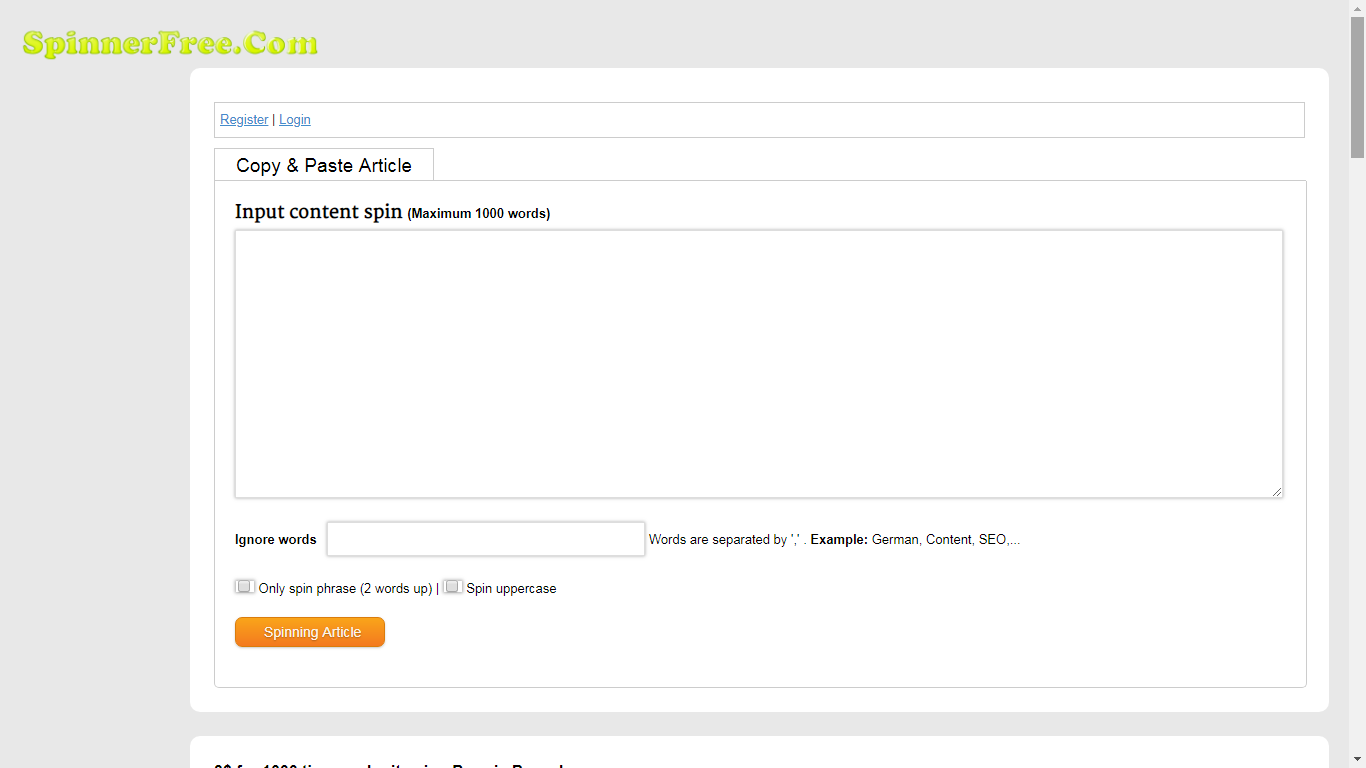The image size is (1366, 768).
Task: Select the 'Input content spin' heading text
Action: [318, 212]
